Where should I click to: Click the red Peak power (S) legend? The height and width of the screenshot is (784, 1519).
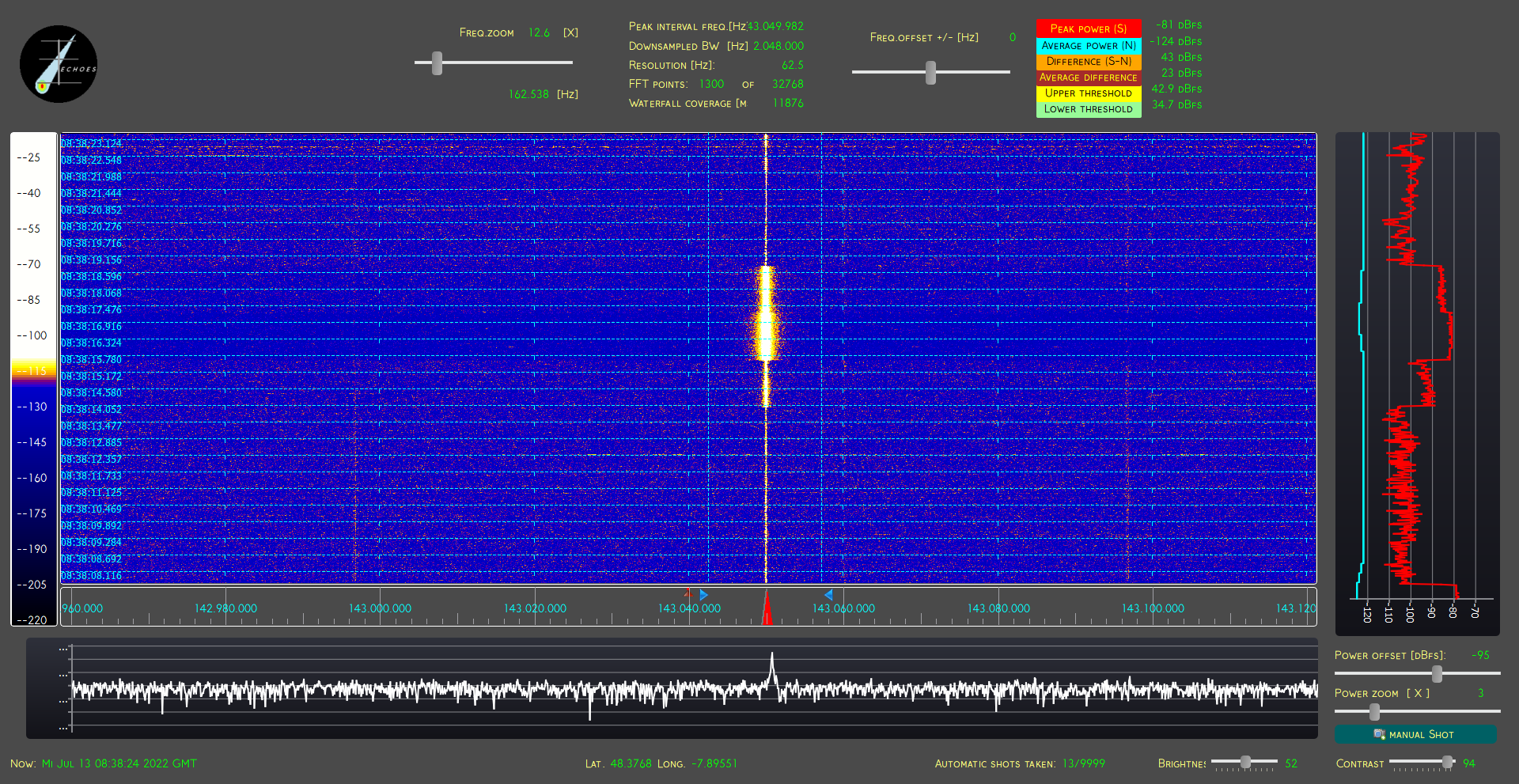pyautogui.click(x=1089, y=28)
